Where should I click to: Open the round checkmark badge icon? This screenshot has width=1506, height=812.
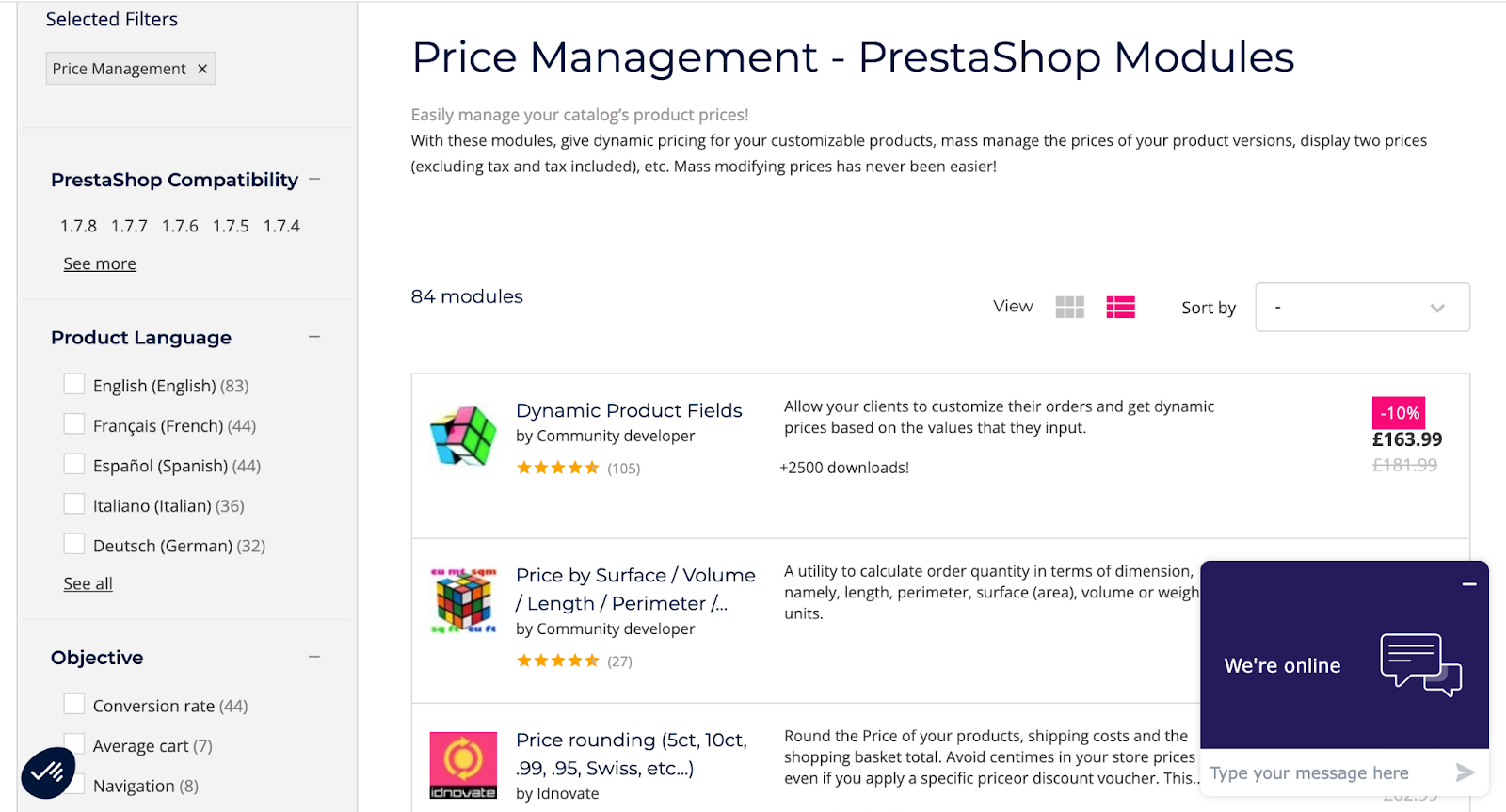pyautogui.click(x=48, y=772)
